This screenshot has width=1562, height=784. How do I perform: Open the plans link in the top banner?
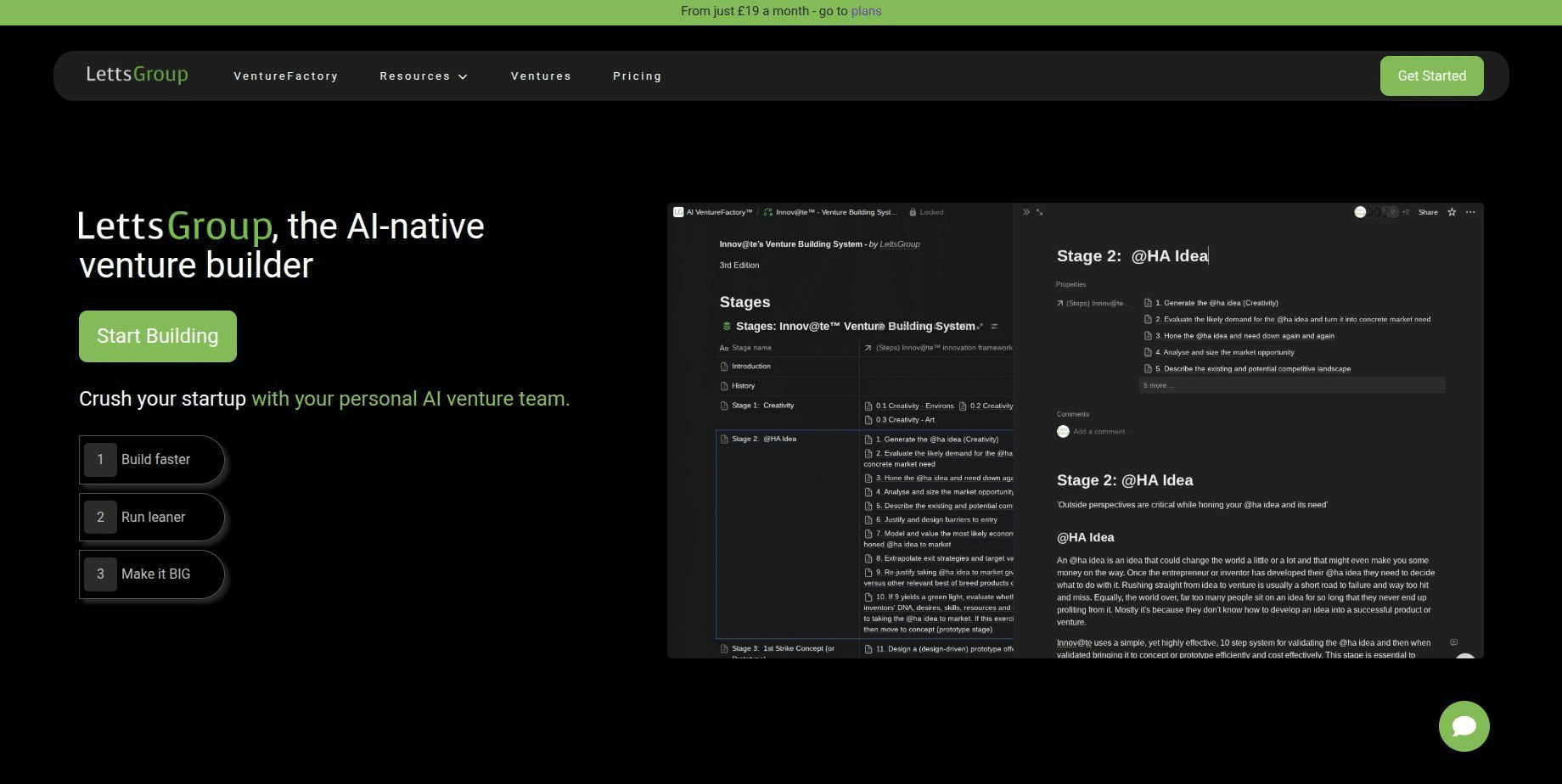866,11
